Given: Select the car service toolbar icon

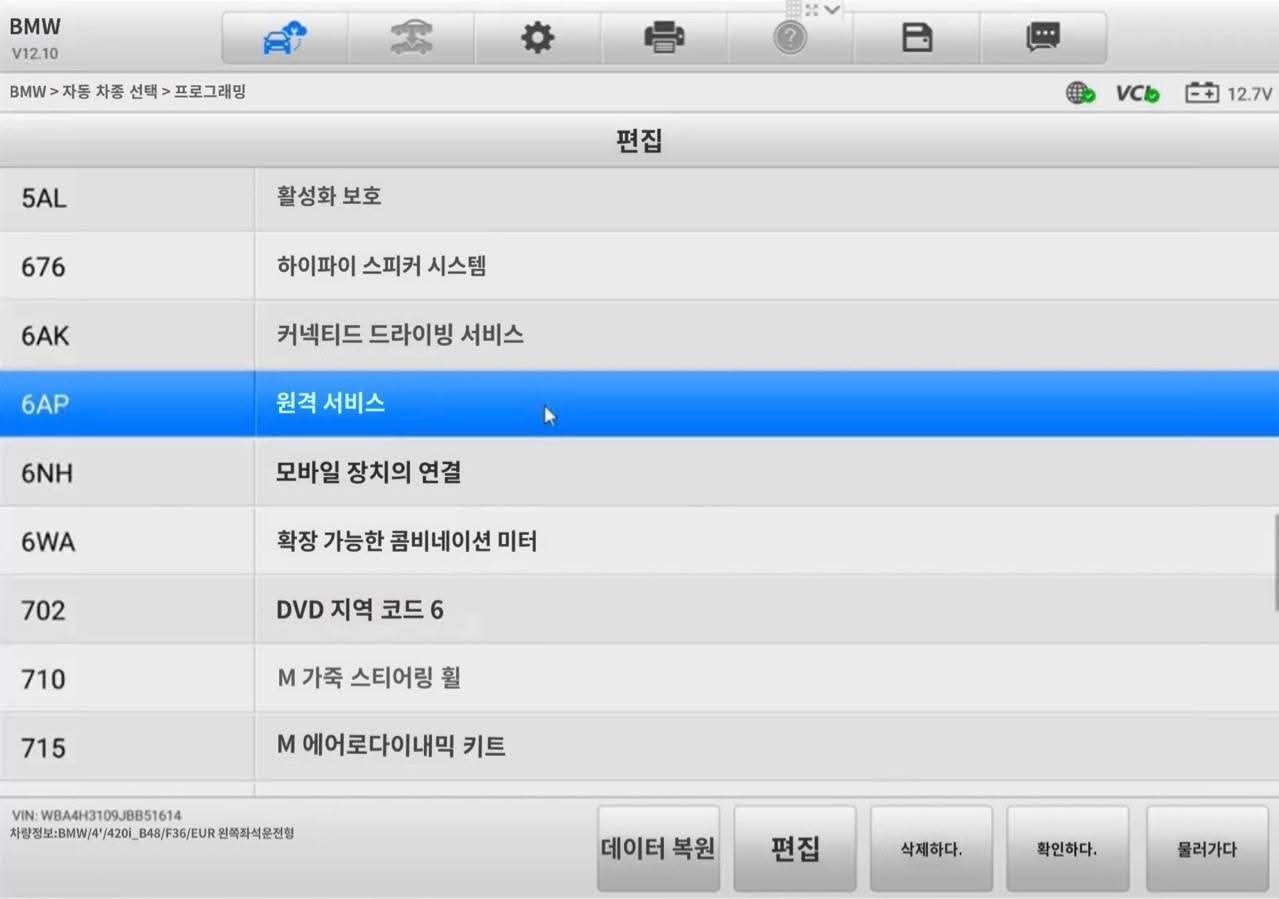Looking at the screenshot, I should 411,38.
